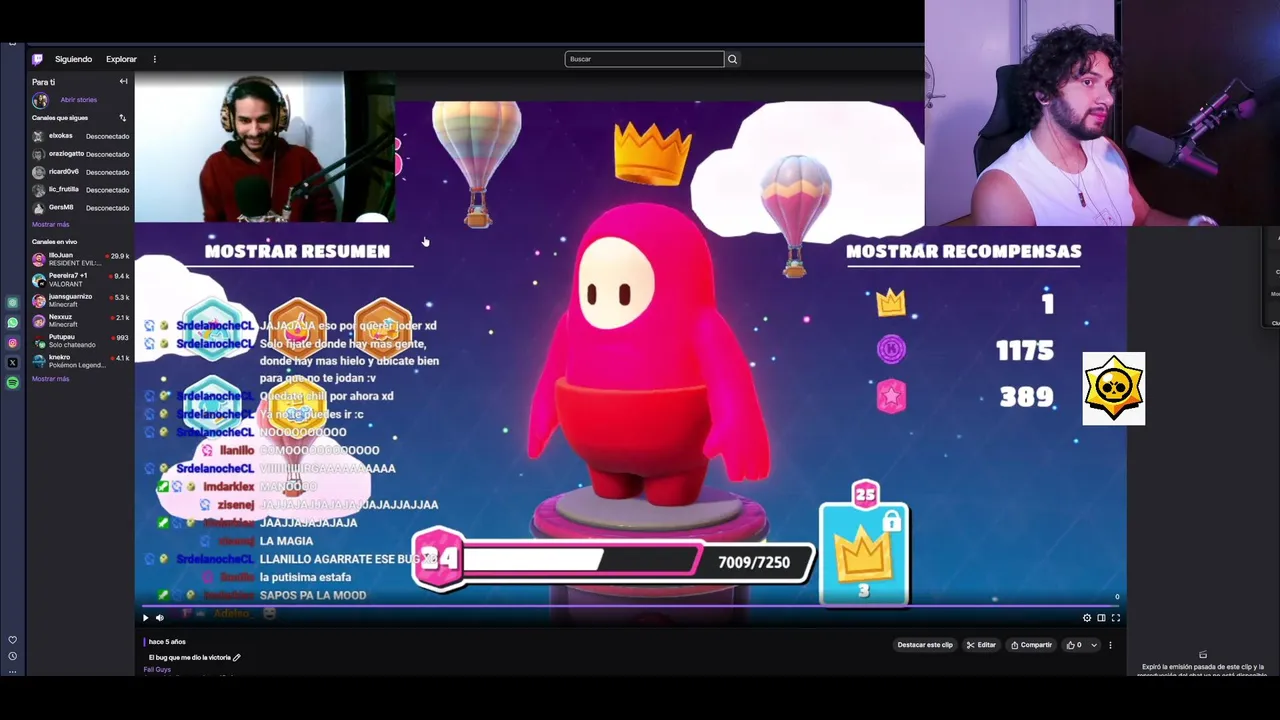Open ricard0v6 channel in sidebar
Image resolution: width=1280 pixels, height=720 pixels.
click(x=81, y=172)
